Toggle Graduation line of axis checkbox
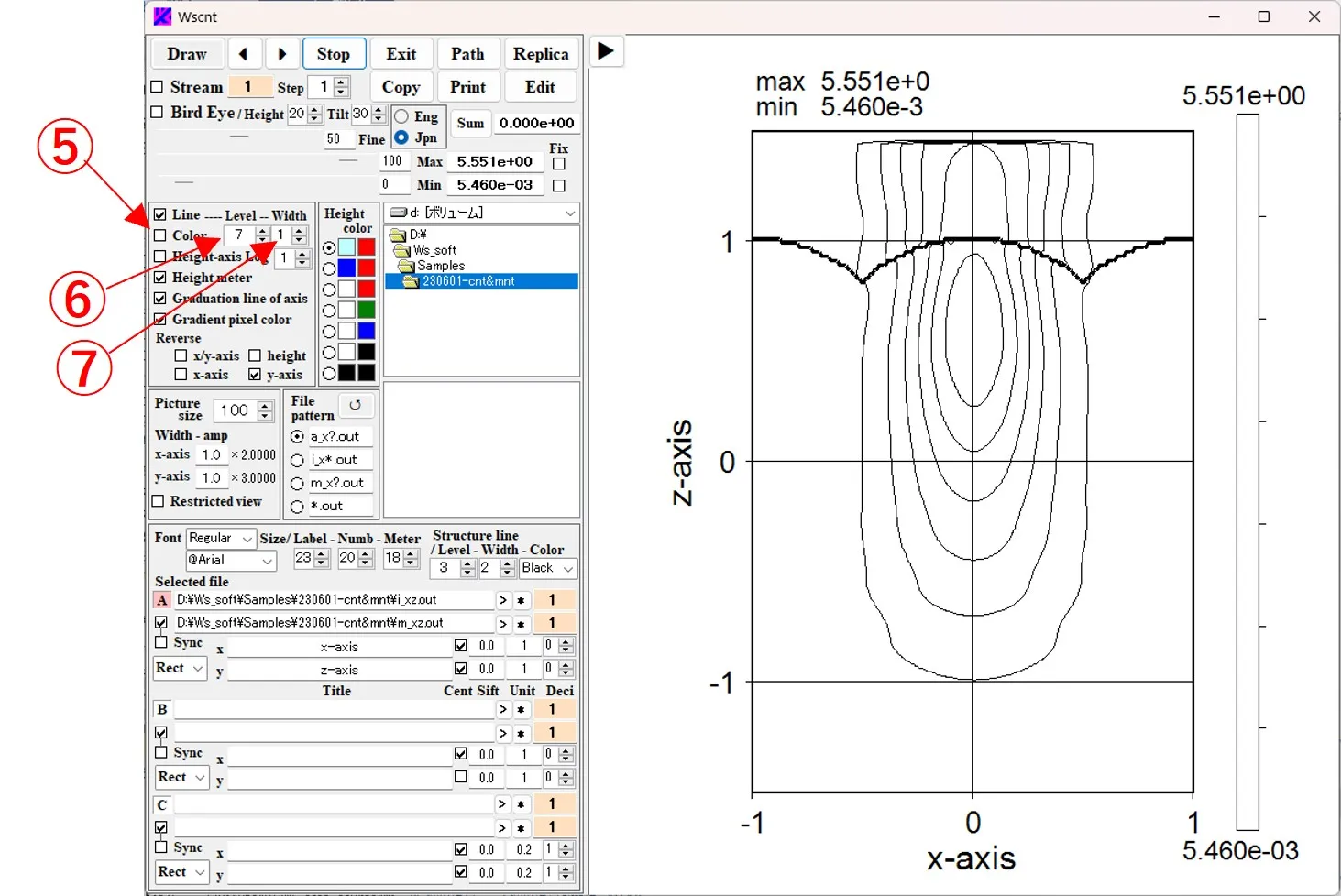The image size is (1341, 896). [160, 299]
